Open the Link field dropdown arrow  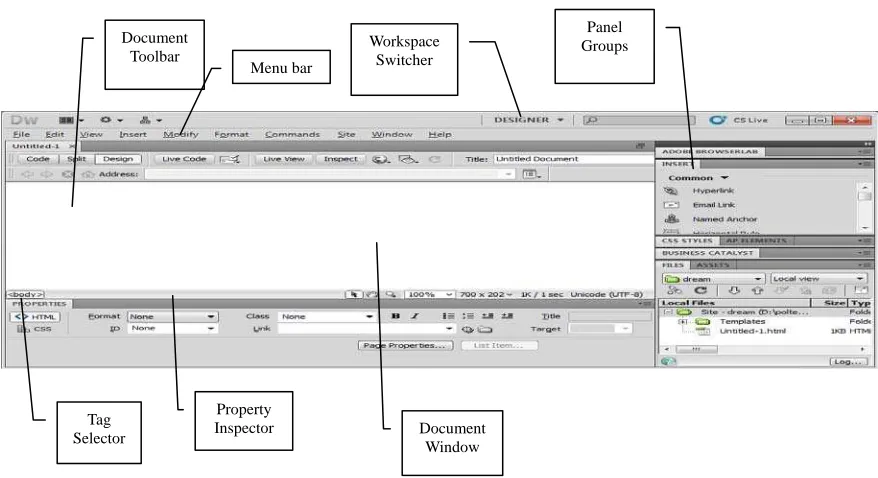[x=449, y=329]
